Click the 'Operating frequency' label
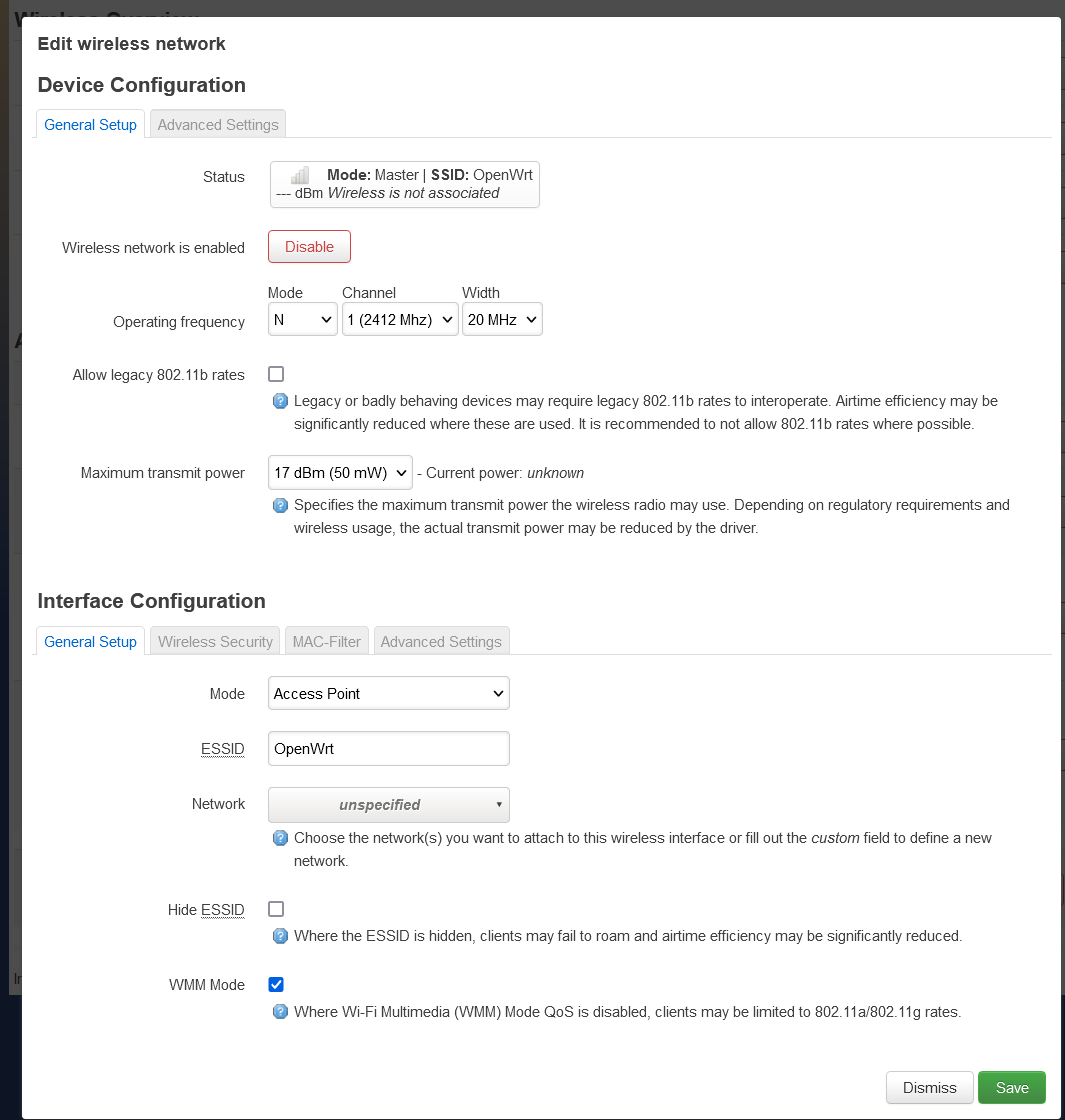Image resolution: width=1065 pixels, height=1120 pixels. [179, 322]
